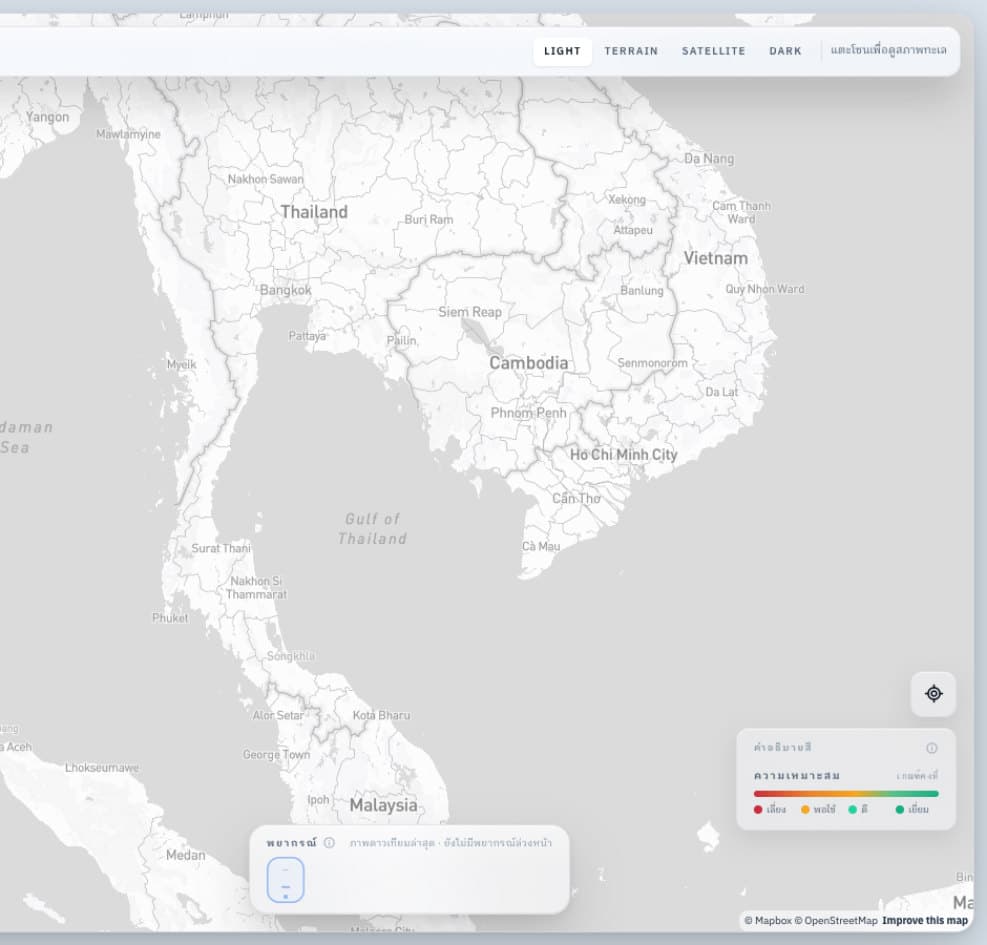Open info icon in color legend panel
This screenshot has width=987, height=945.
coord(932,748)
